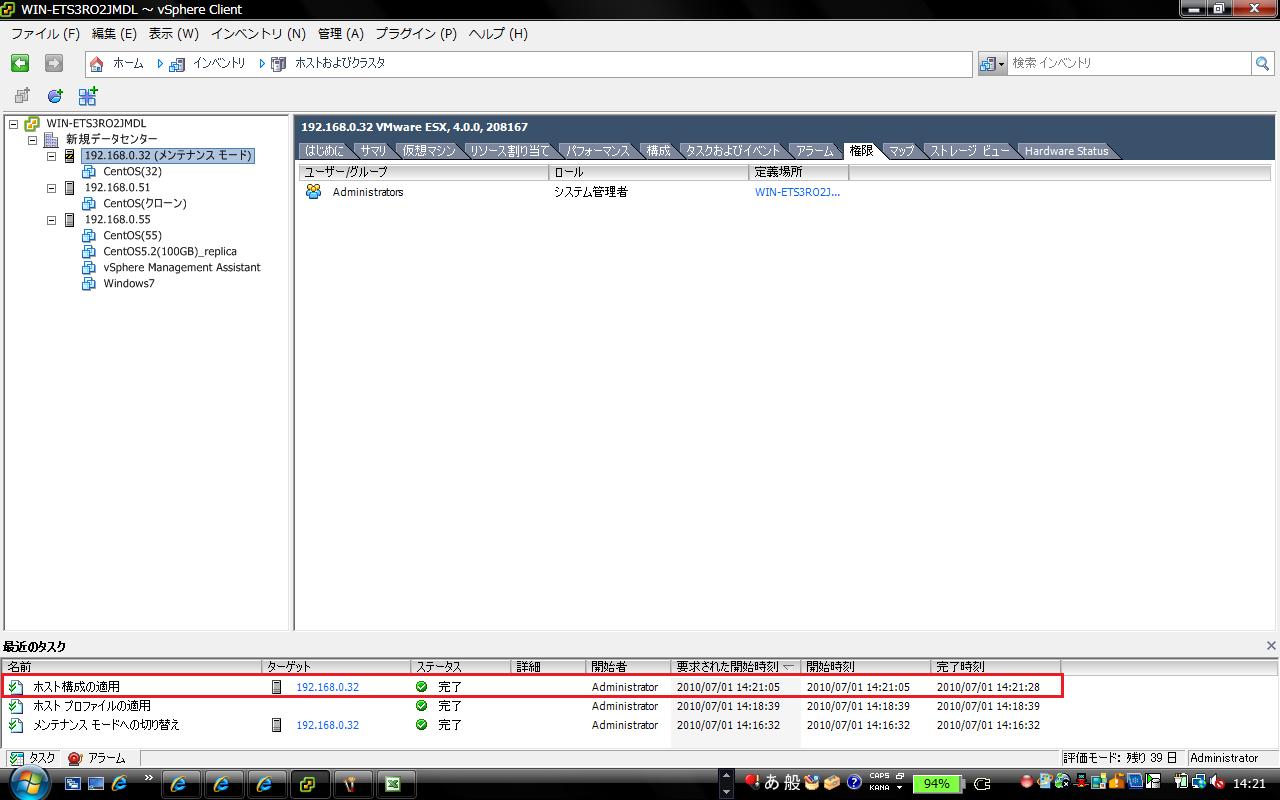Click the タスク button in status bar
This screenshot has height=800, width=1280.
click(x=32, y=758)
